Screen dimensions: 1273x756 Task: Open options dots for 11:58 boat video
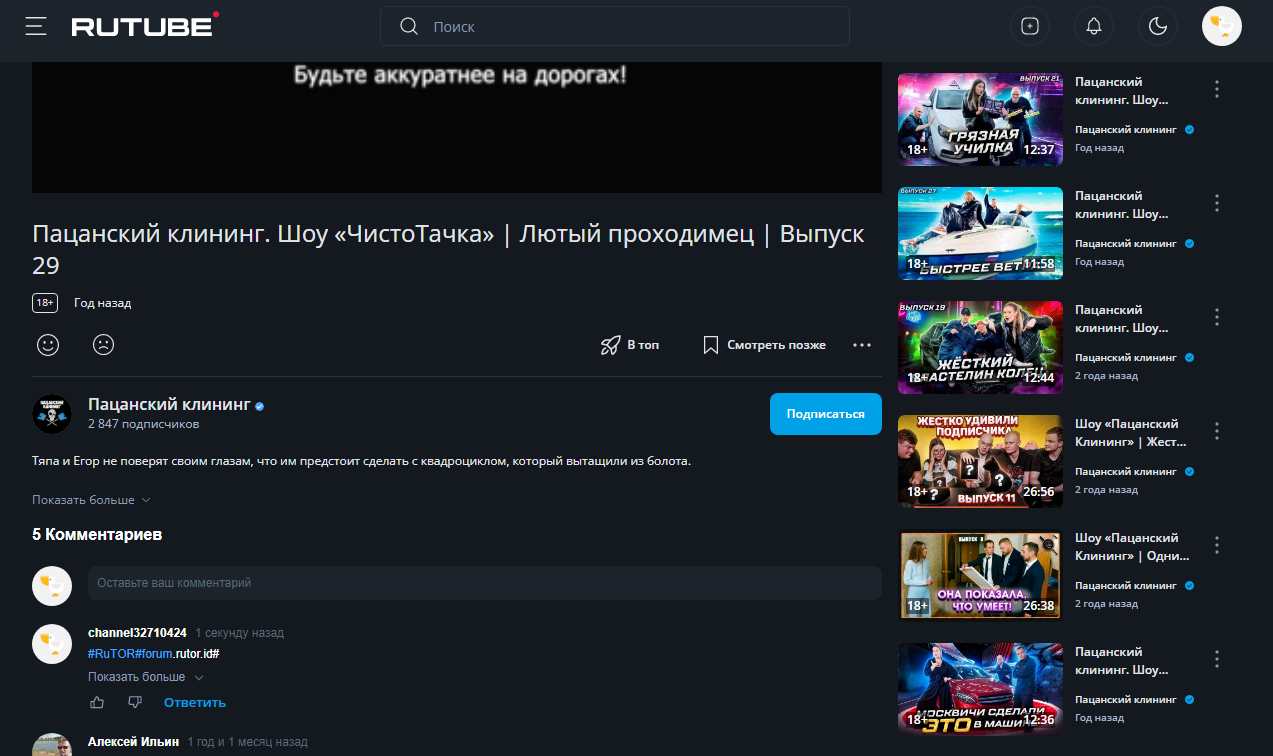click(x=1217, y=203)
